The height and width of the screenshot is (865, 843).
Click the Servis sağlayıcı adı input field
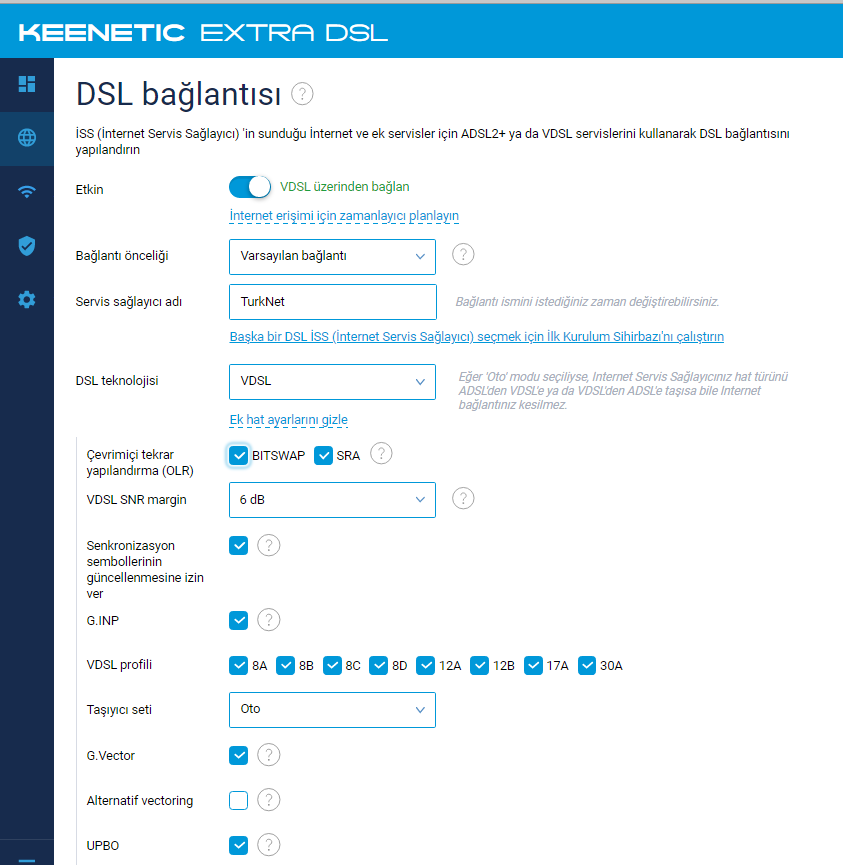(333, 302)
